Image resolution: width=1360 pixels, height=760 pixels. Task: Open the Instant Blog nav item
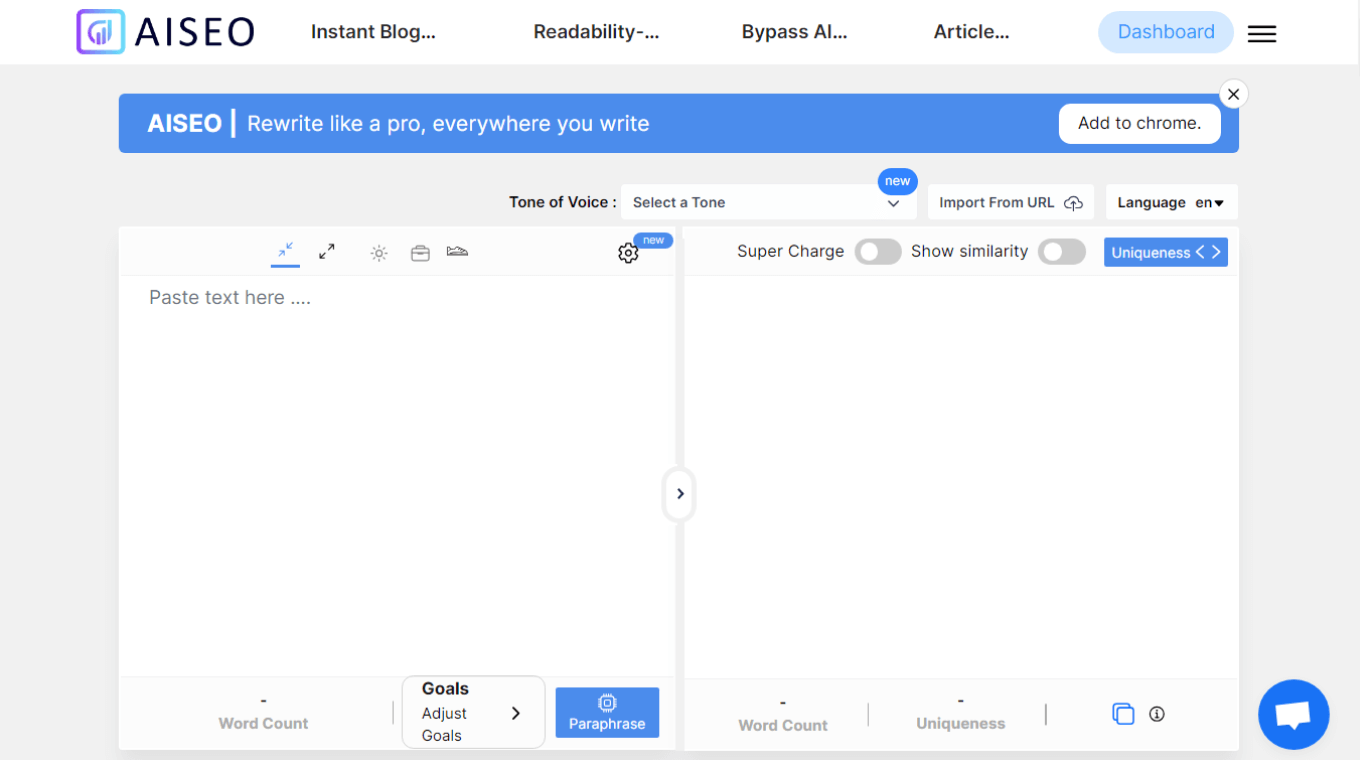coord(373,32)
